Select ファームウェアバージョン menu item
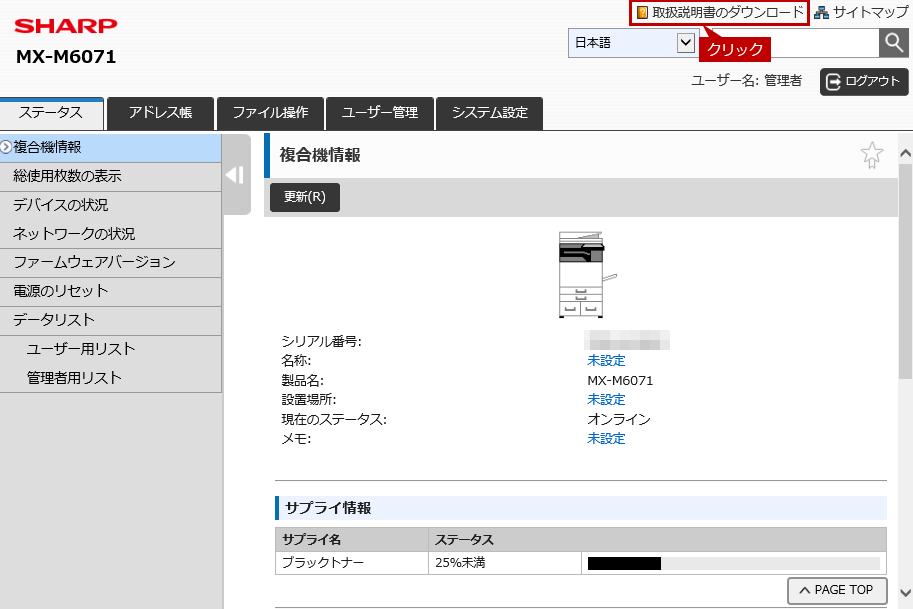 click(x=111, y=263)
